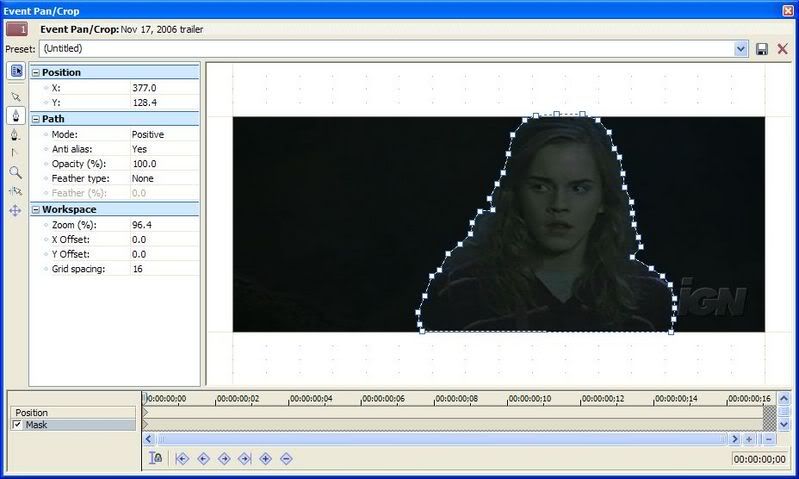Enable or disable the Mask checkbox

17,424
